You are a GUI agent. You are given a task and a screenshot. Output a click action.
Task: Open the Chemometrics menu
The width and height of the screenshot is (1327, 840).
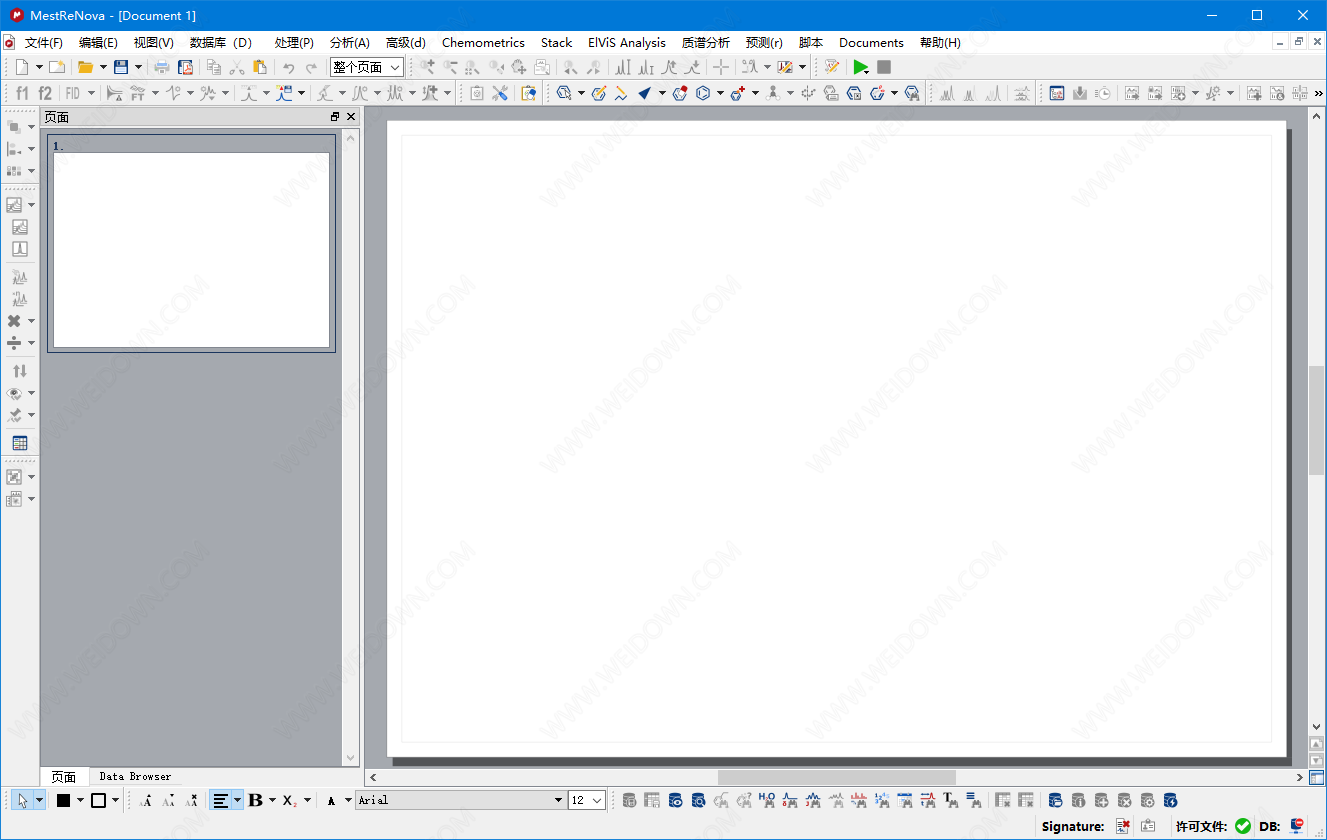[x=483, y=43]
